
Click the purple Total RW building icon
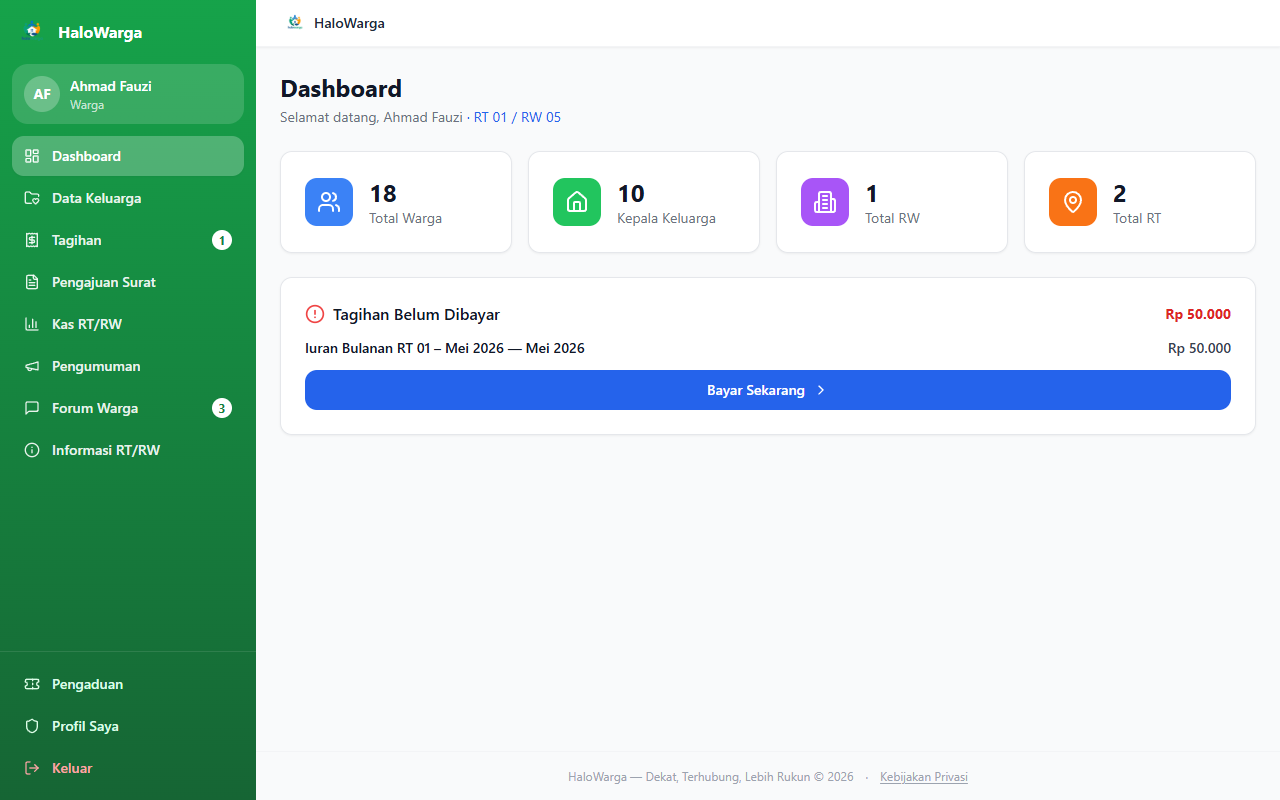point(825,202)
